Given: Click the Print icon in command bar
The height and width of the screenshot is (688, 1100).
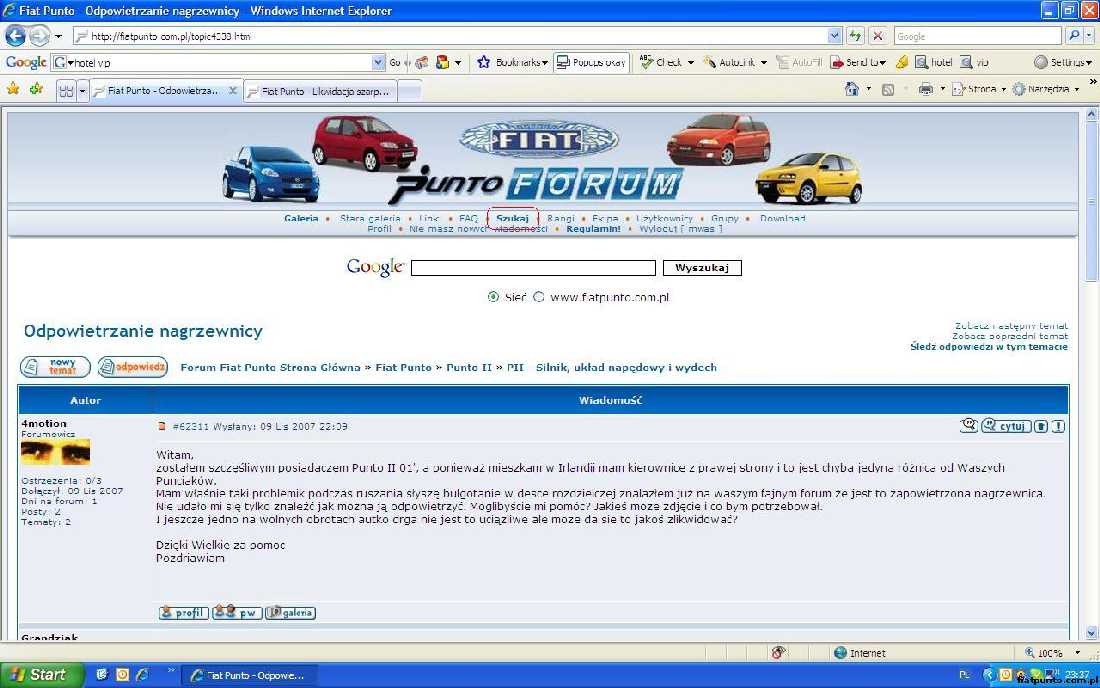Looking at the screenshot, I should click(x=926, y=89).
